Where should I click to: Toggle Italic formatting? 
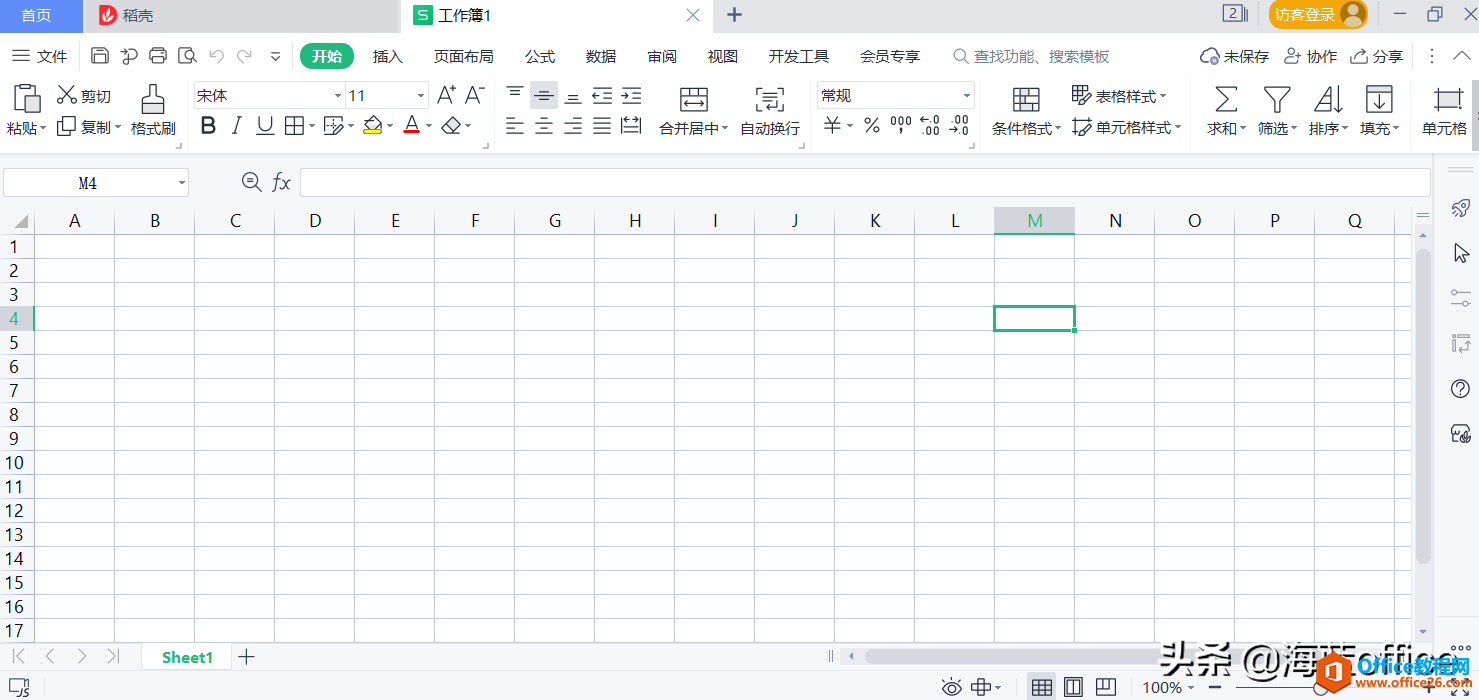237,126
